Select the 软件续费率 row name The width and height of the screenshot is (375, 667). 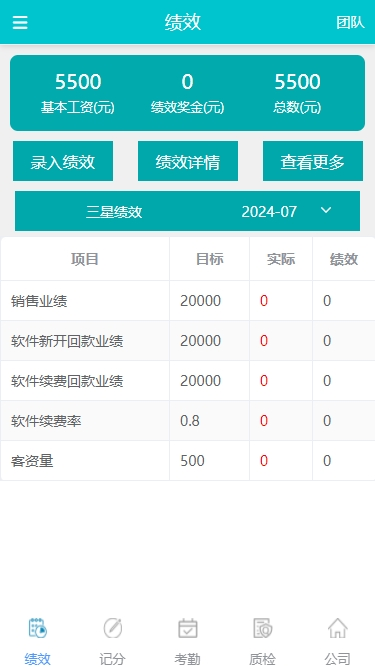tap(46, 421)
